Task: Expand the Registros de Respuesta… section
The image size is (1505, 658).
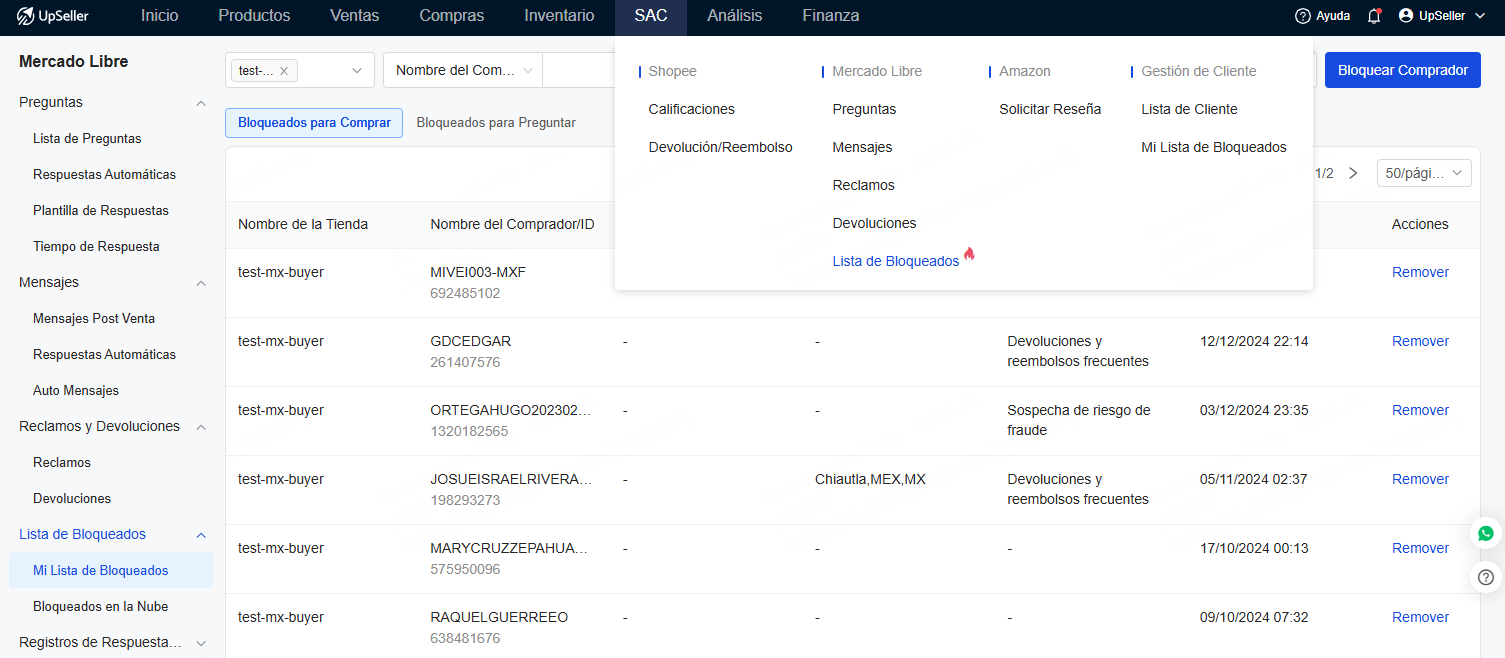Action: tap(201, 643)
